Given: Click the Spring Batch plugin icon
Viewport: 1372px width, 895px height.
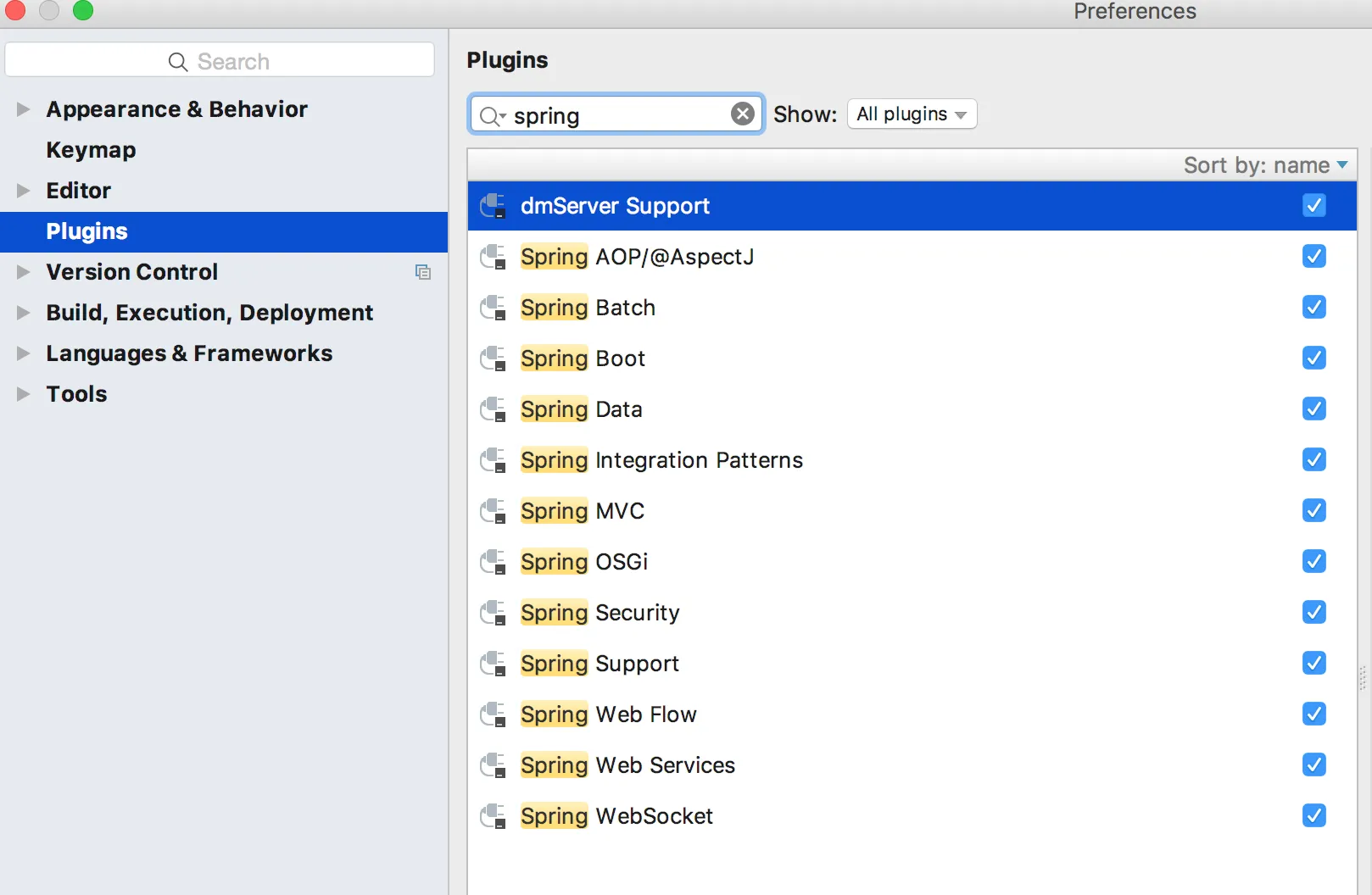Looking at the screenshot, I should pos(493,308).
